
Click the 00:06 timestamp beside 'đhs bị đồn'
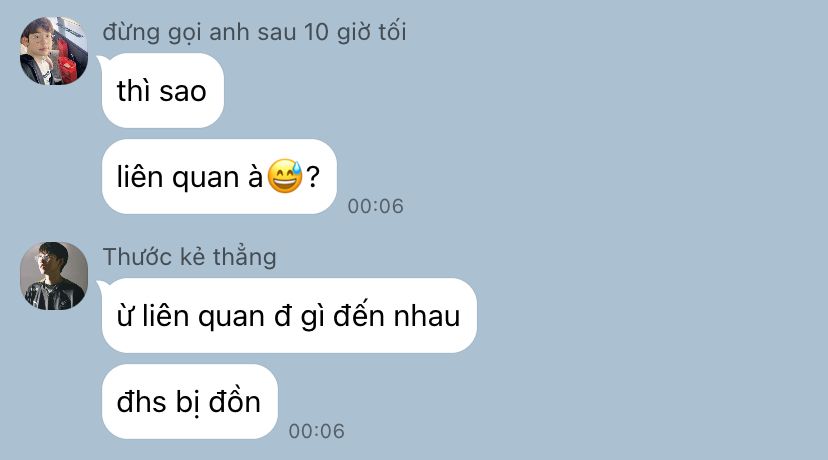pos(316,431)
